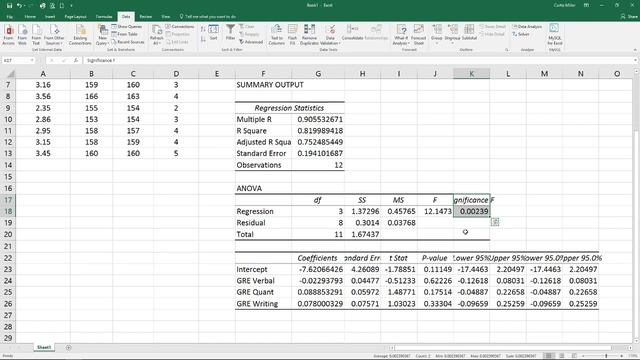Viewport: 640px width, 360px height.
Task: Select the cell with value 0.00239
Action: [x=471, y=211]
